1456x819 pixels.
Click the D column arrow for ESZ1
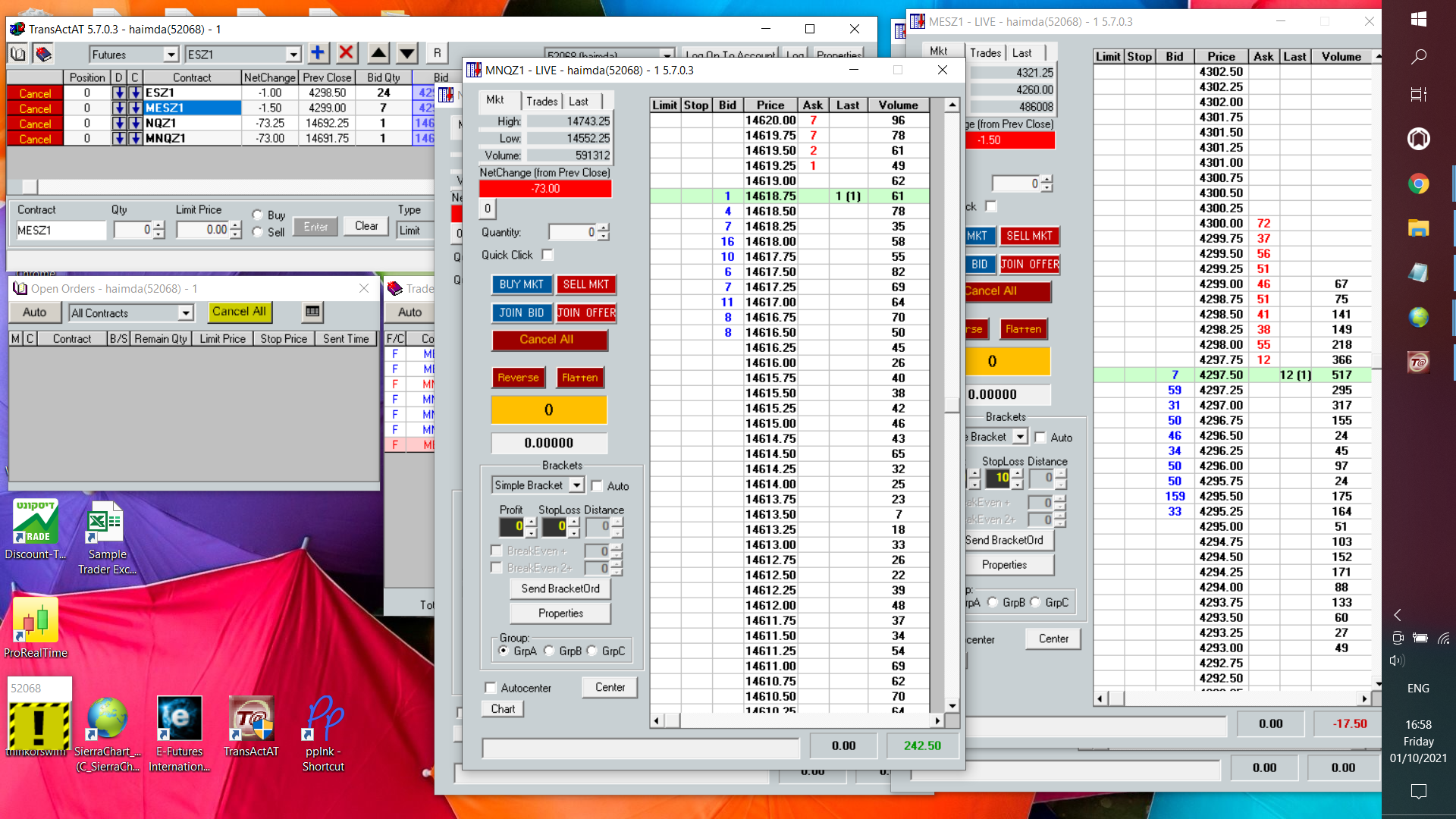tap(119, 93)
